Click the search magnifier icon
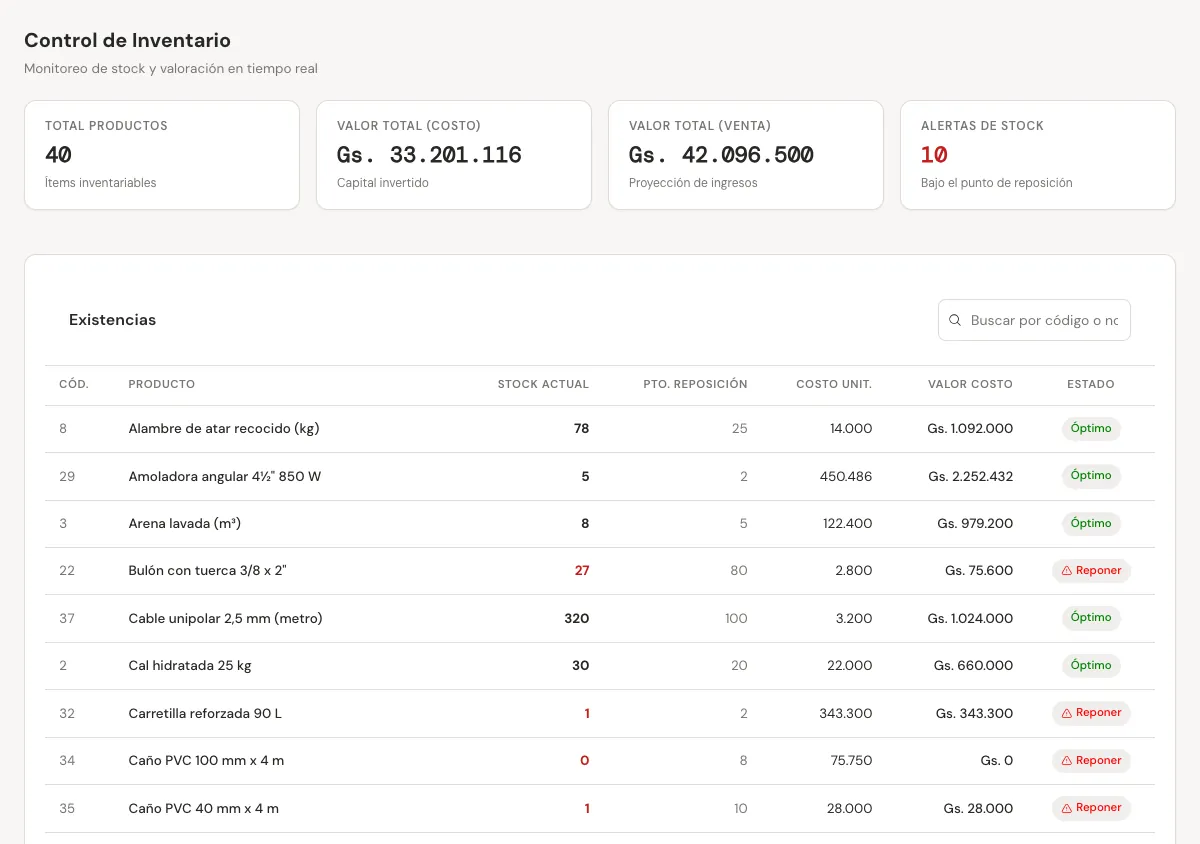Viewport: 1200px width, 844px height. (955, 320)
